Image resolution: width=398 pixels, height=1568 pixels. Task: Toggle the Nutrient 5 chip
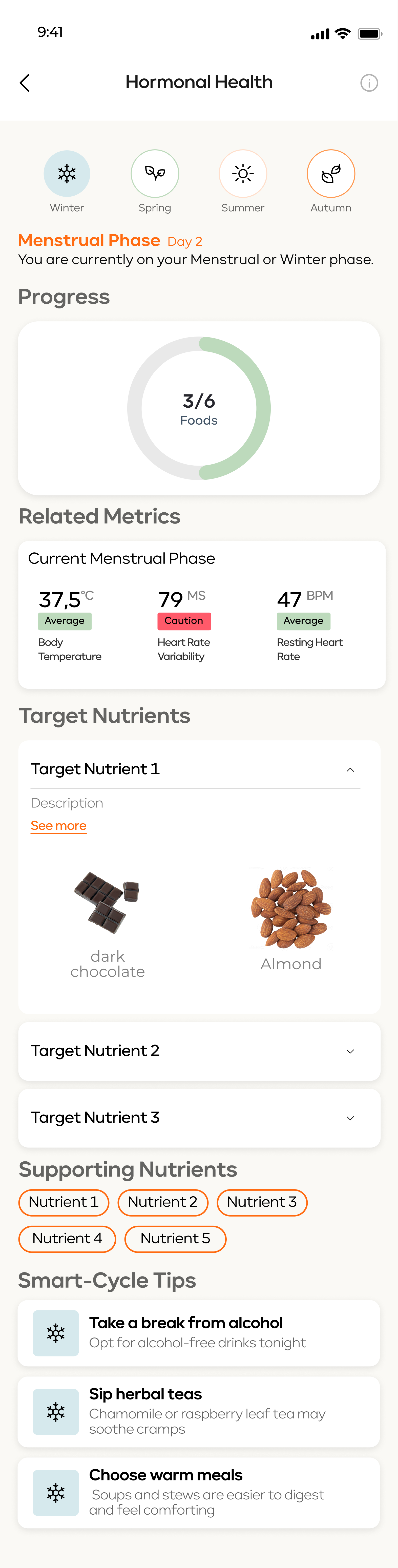tap(175, 1239)
